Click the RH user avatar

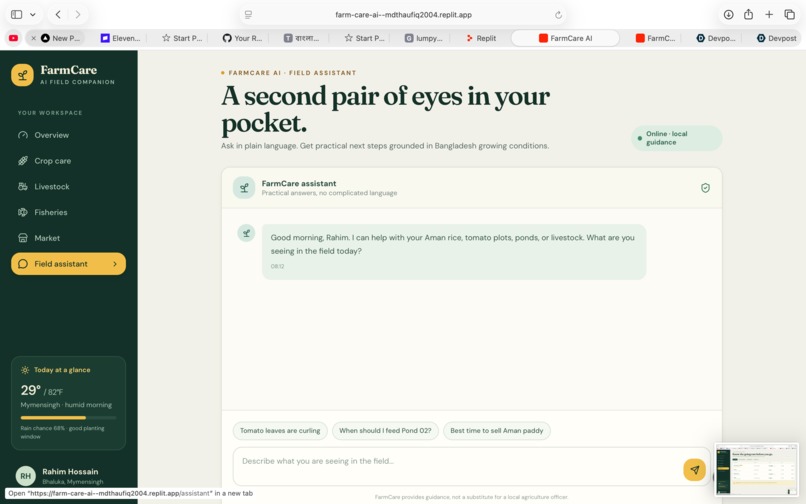pos(26,476)
